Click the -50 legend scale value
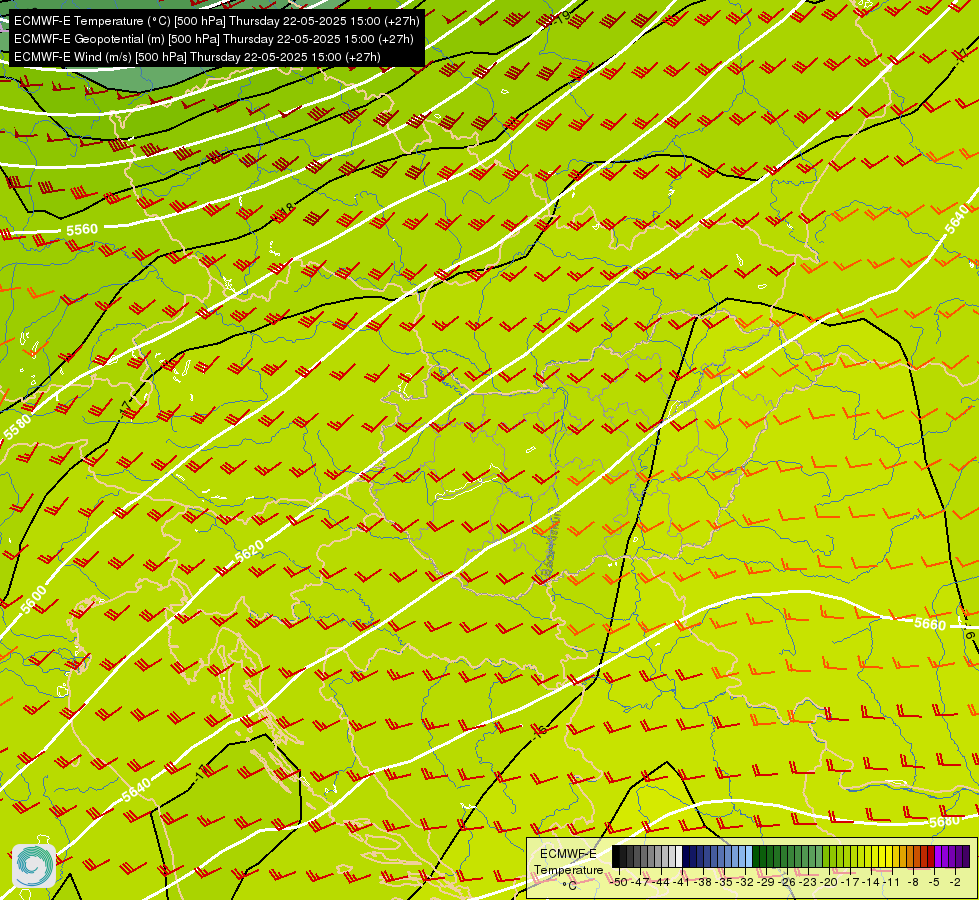Image resolution: width=979 pixels, height=900 pixels. click(x=619, y=883)
